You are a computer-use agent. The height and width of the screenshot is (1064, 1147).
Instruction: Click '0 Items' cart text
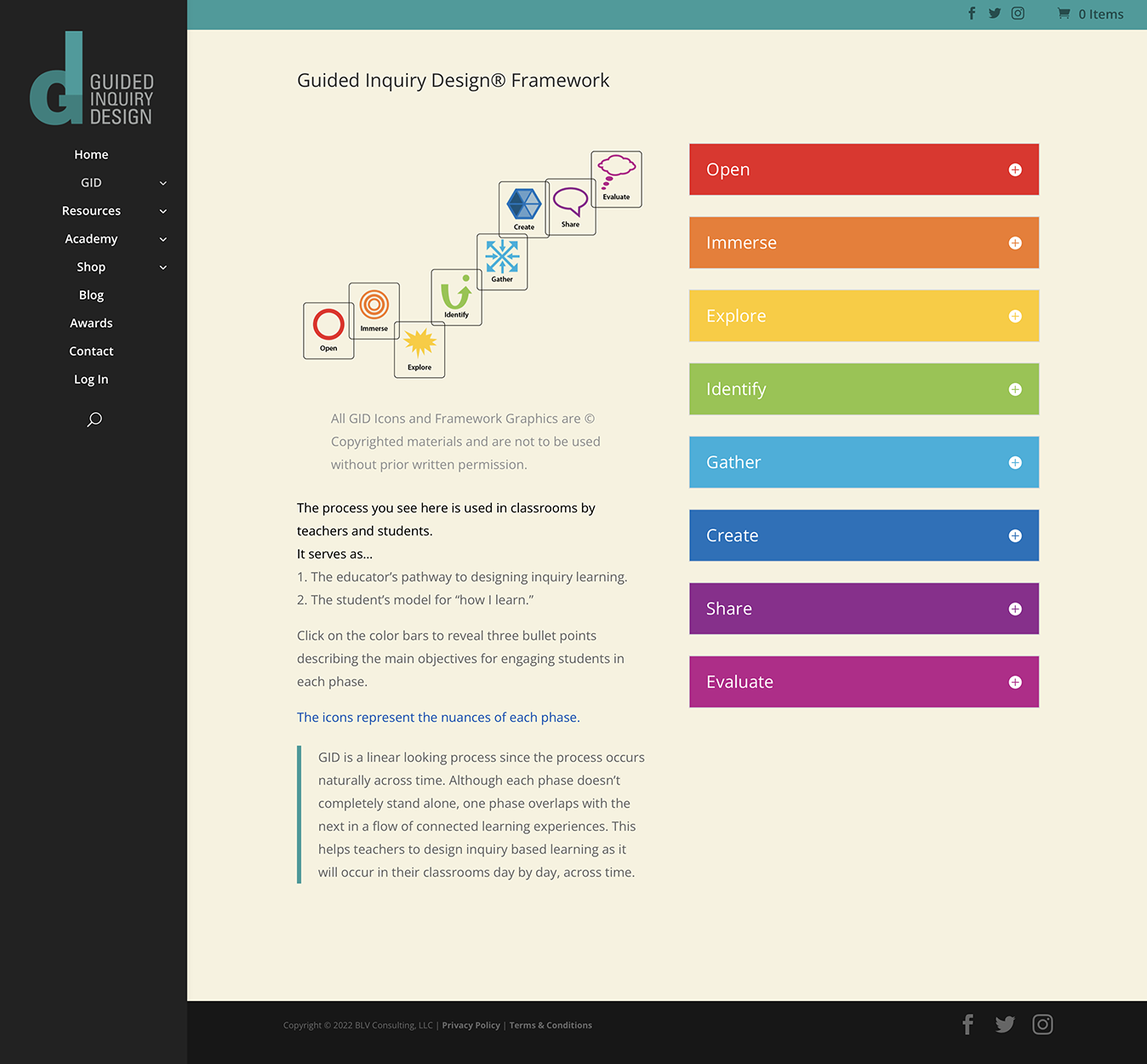[x=1100, y=14]
